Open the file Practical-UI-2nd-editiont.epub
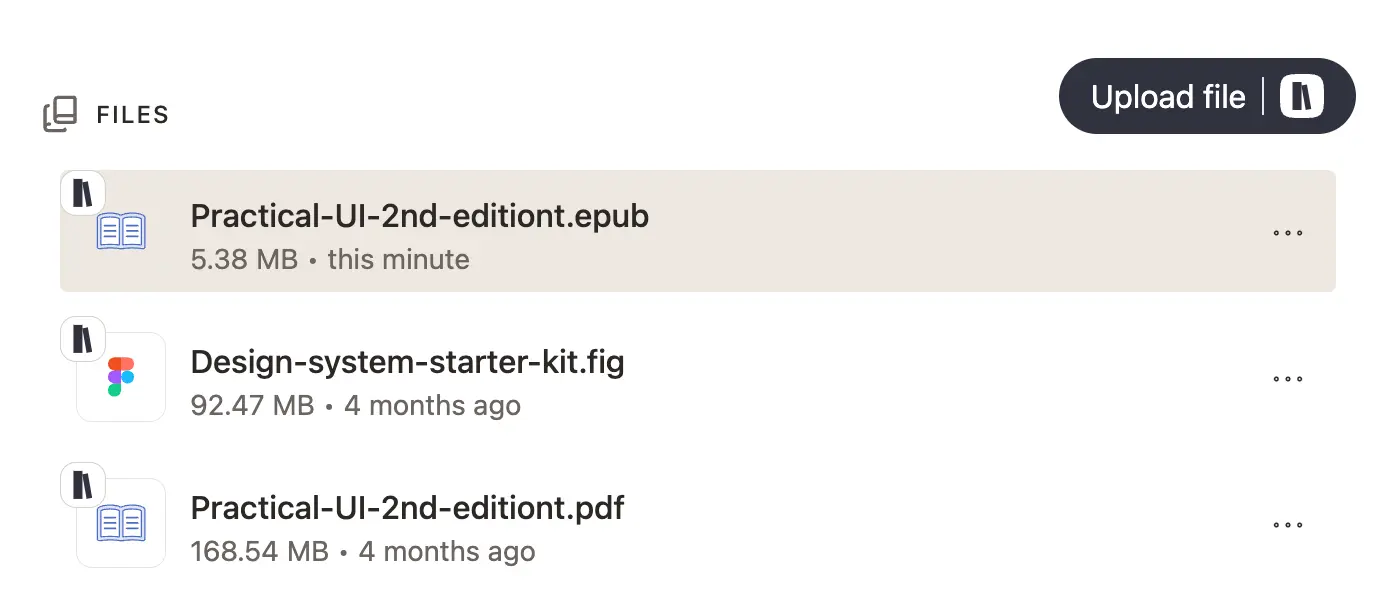The height and width of the screenshot is (608, 1390). [x=419, y=216]
